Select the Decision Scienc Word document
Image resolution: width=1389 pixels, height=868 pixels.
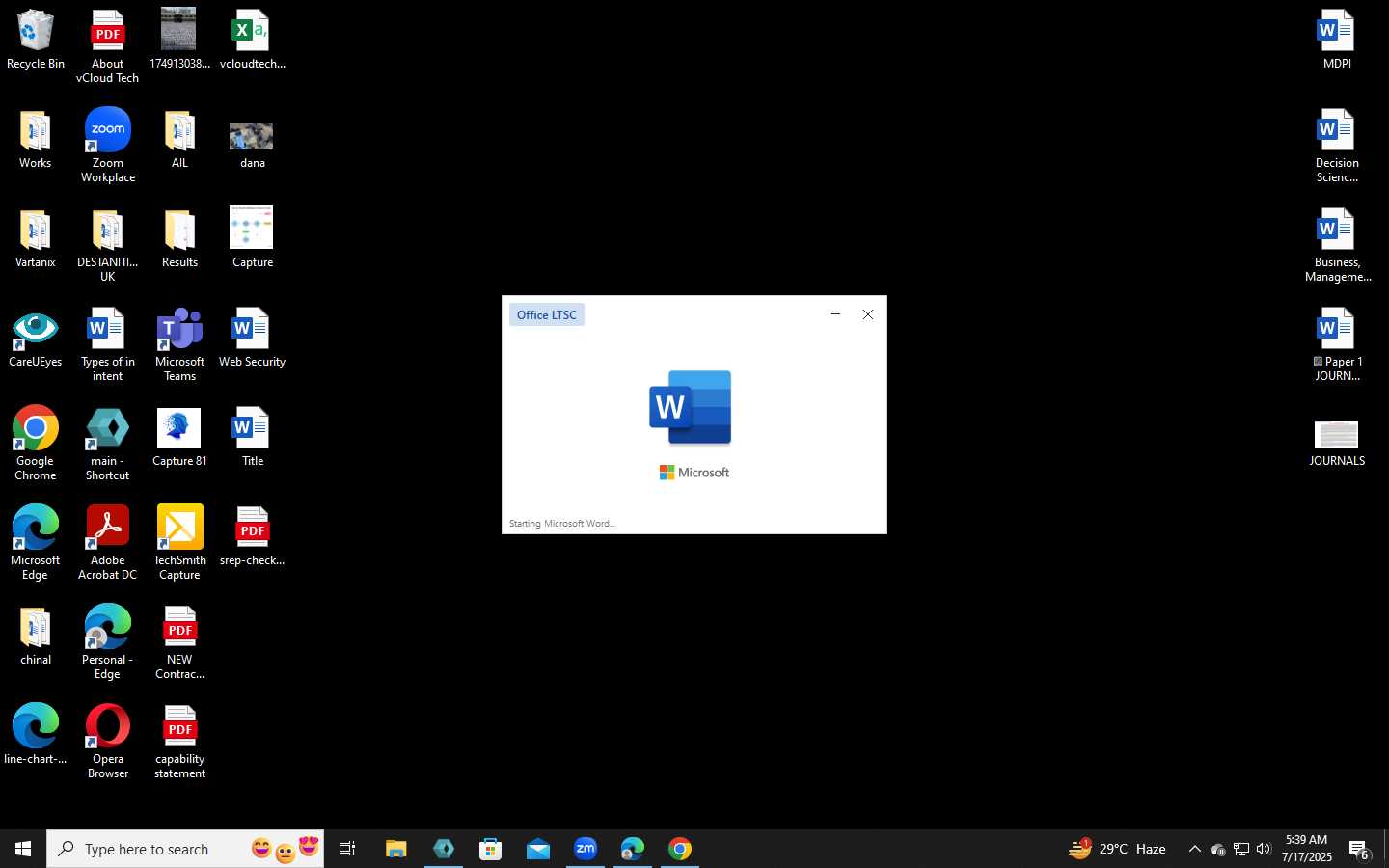(x=1337, y=146)
